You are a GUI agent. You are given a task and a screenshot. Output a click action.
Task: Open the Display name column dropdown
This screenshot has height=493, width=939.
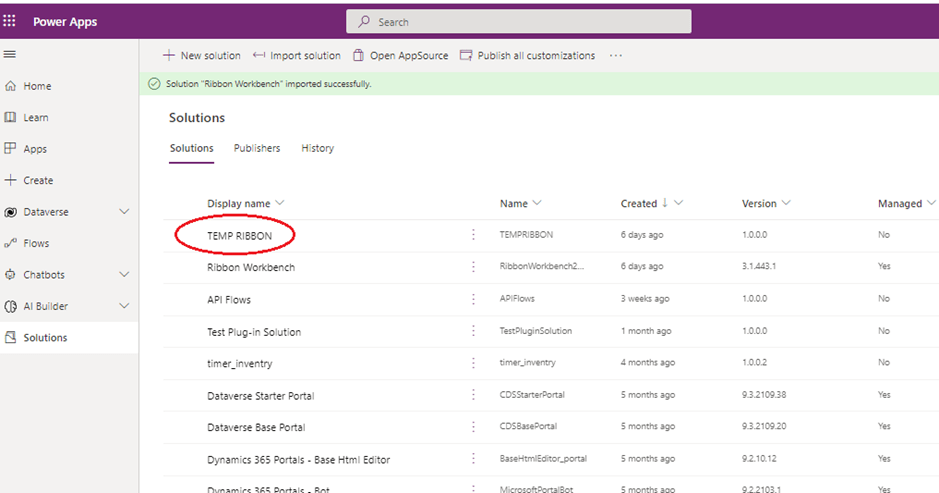[279, 204]
